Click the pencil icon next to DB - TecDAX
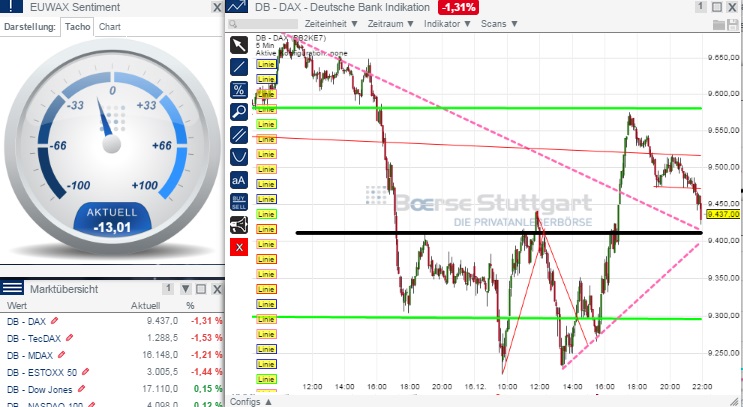The image size is (743, 407). click(70, 338)
